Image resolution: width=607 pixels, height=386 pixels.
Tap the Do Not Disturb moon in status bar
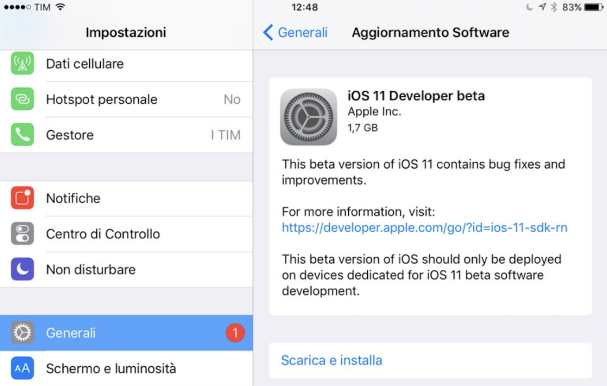click(x=530, y=7)
